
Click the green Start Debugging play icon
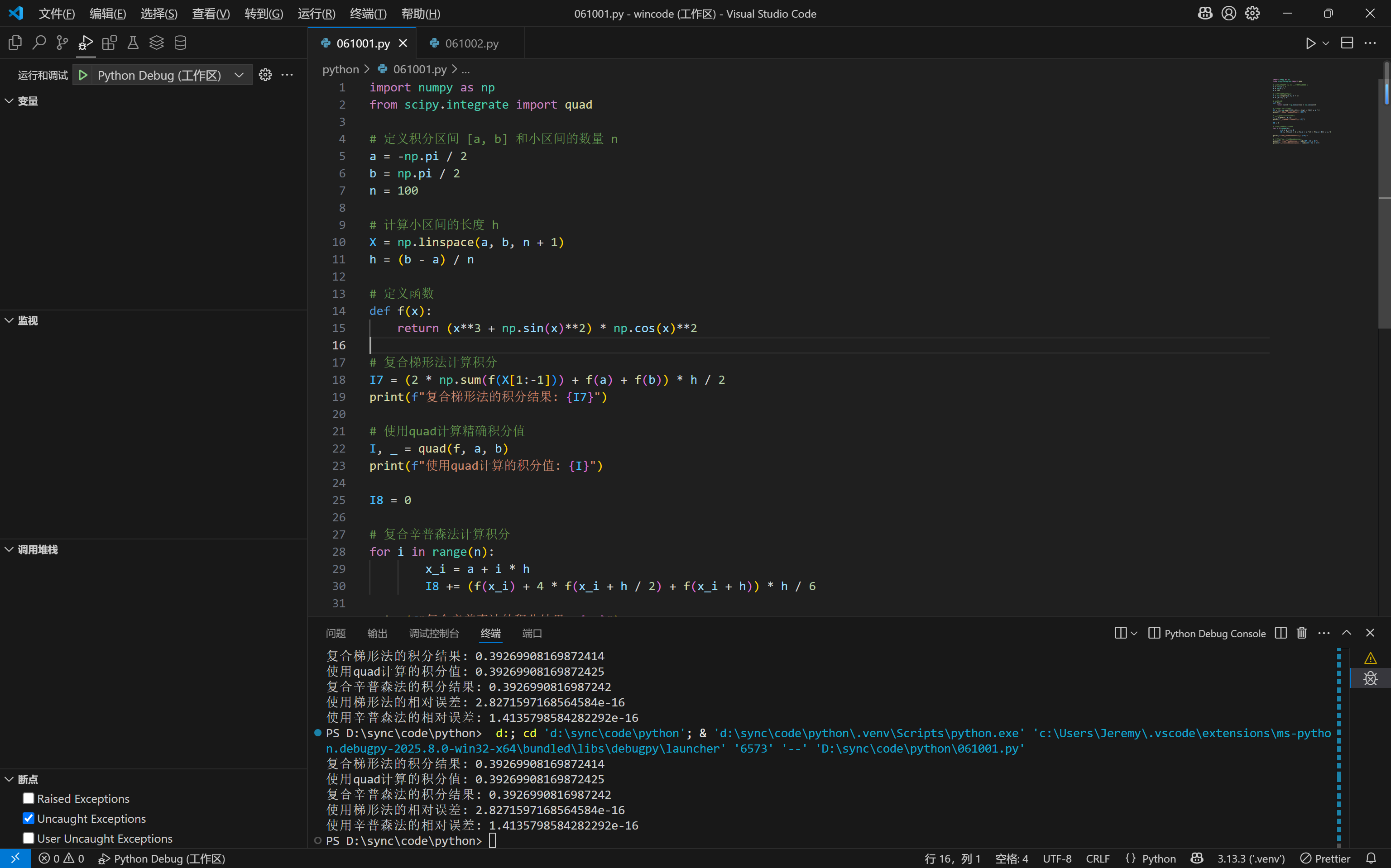click(x=83, y=75)
